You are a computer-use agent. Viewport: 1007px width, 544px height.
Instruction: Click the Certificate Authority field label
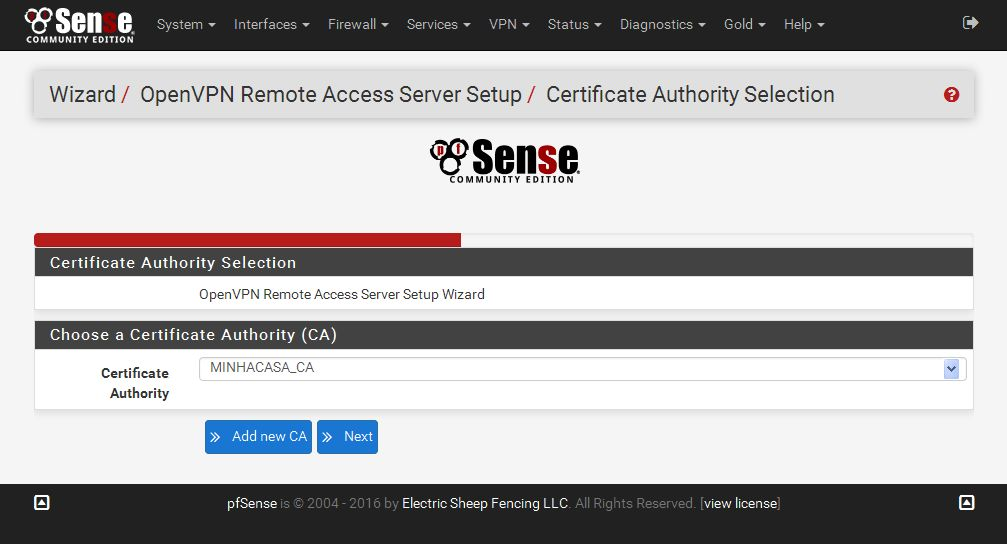(135, 383)
